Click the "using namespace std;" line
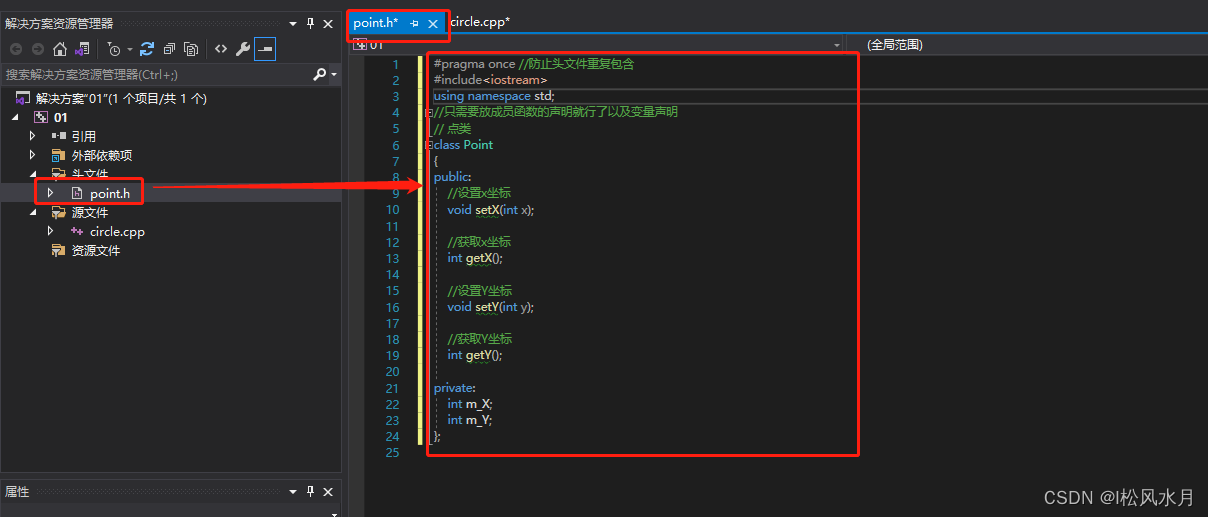The width and height of the screenshot is (1208, 517). [494, 96]
